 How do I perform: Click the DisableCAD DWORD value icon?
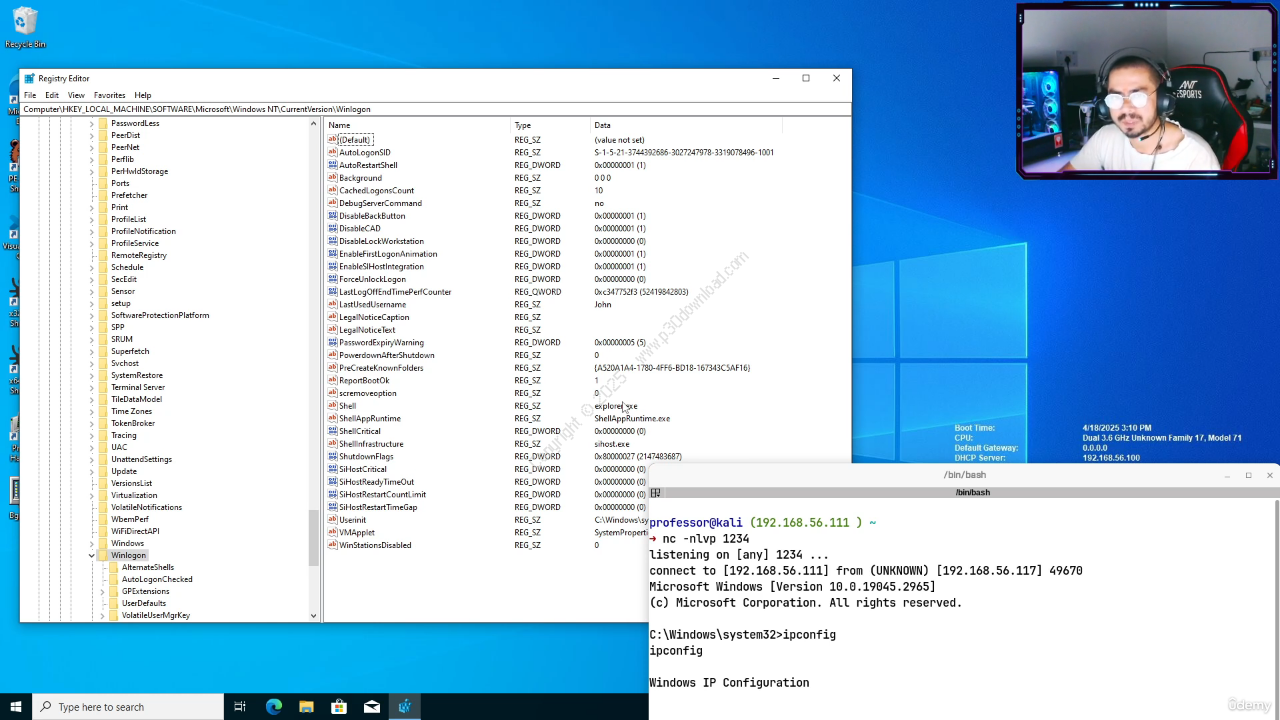[x=333, y=228]
